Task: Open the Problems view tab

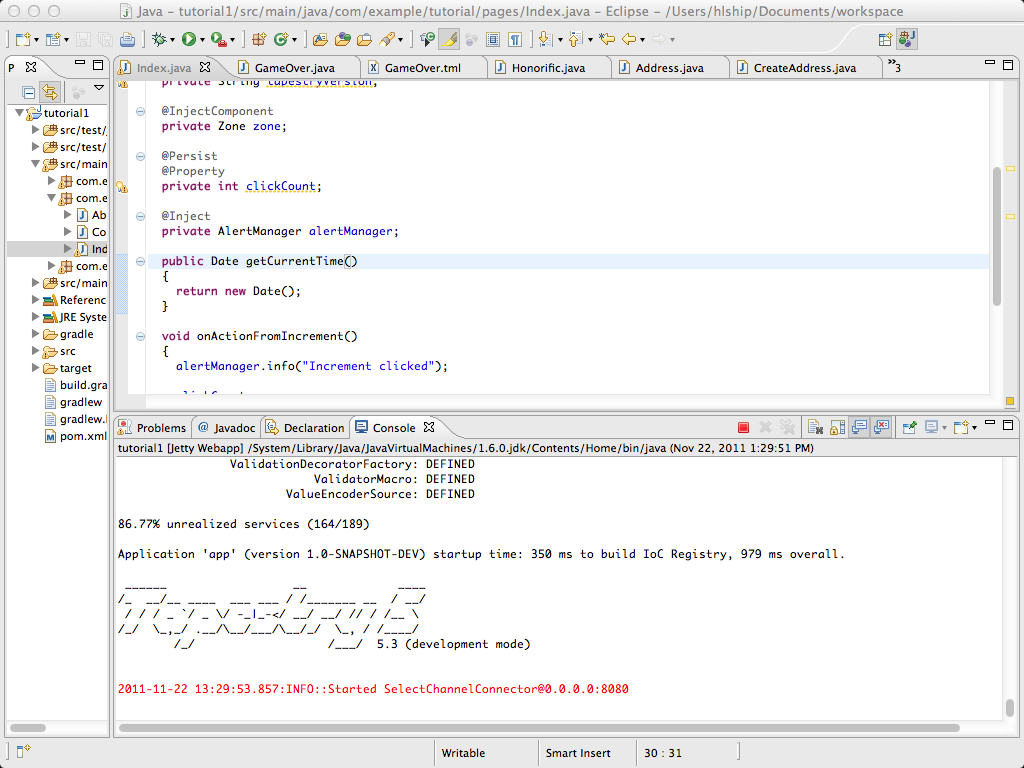Action: click(x=153, y=428)
